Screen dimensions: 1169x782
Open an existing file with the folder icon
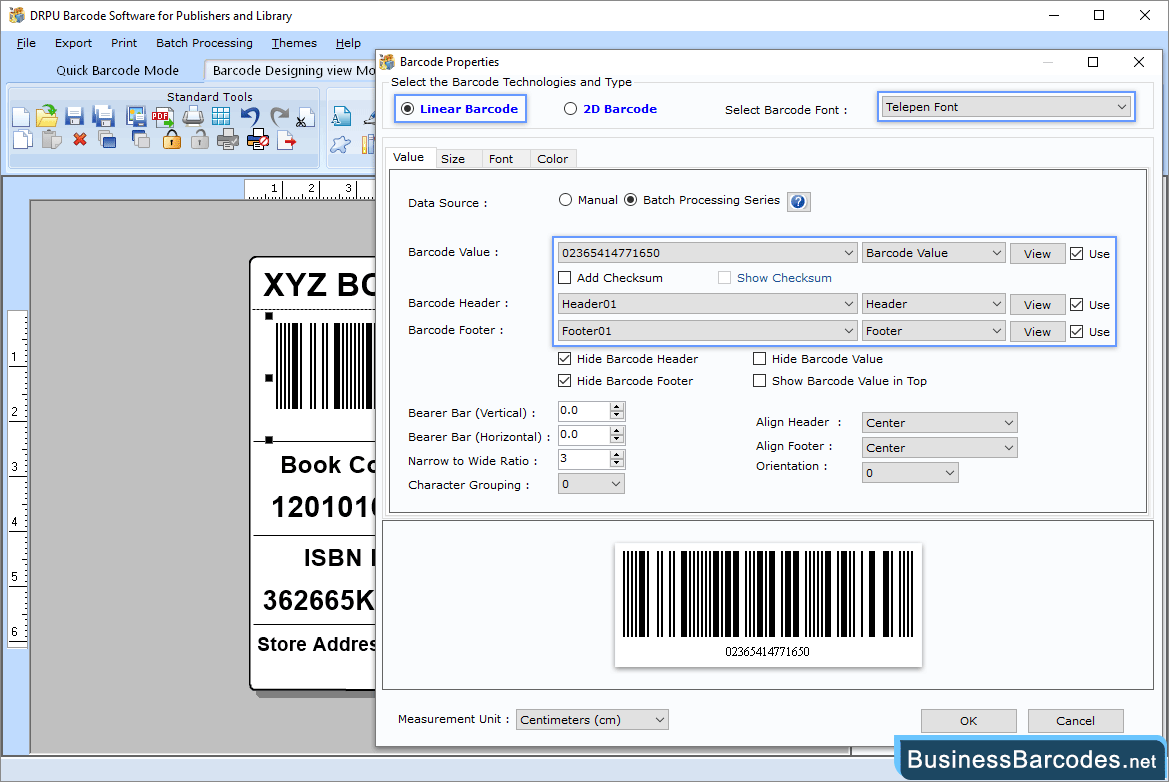coord(46,116)
